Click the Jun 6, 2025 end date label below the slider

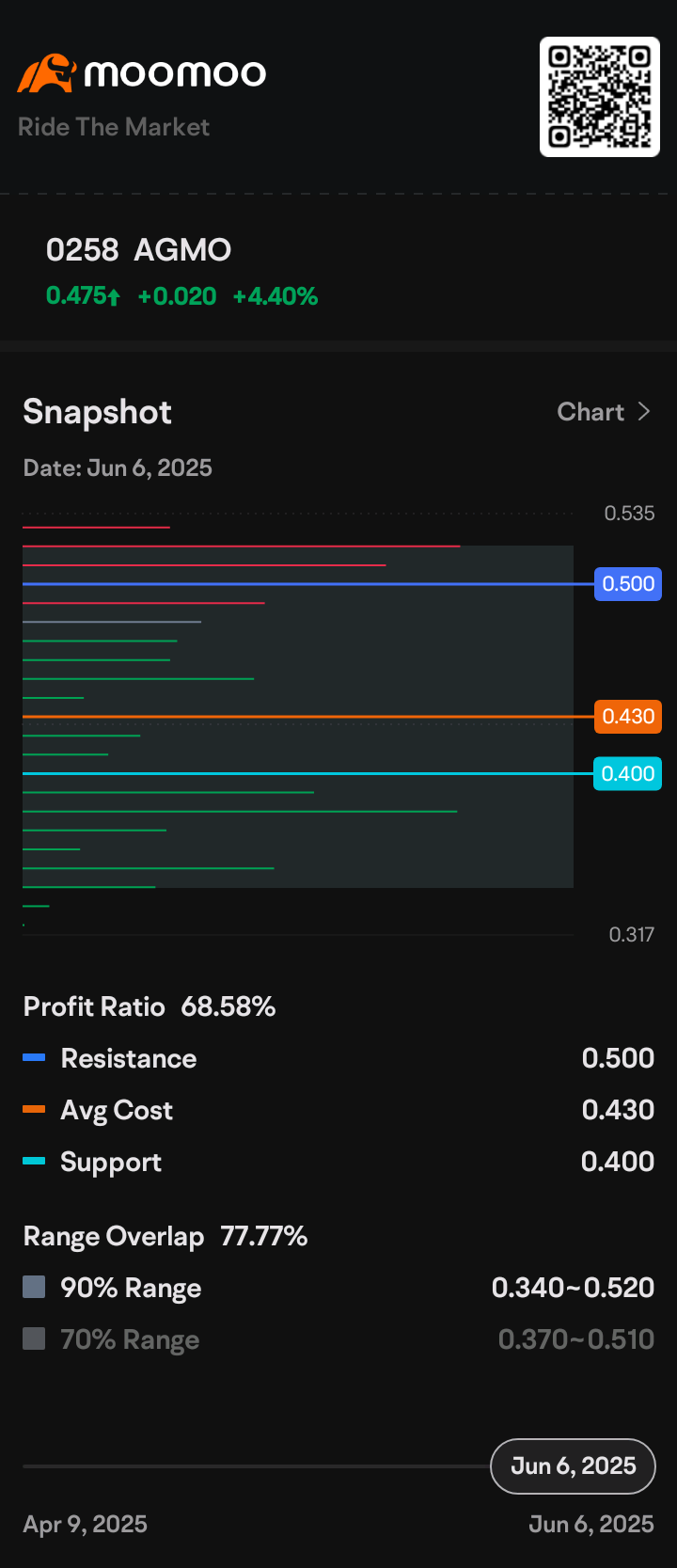591,1525
